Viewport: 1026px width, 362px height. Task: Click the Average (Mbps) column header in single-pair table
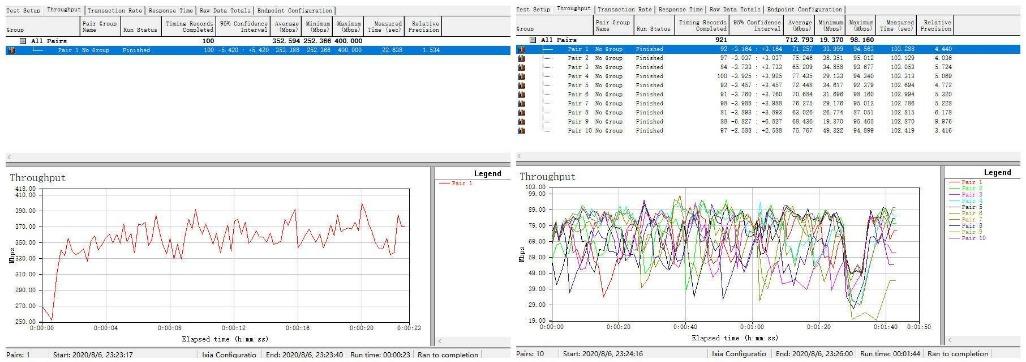point(285,26)
